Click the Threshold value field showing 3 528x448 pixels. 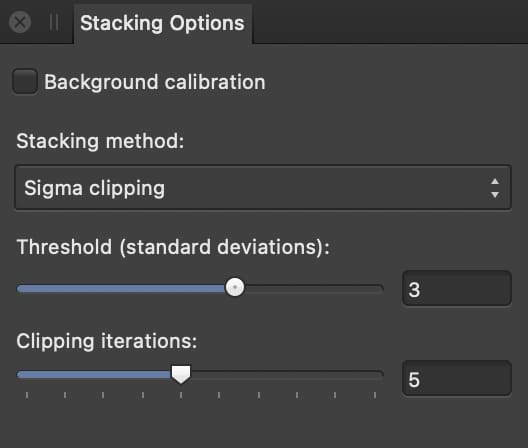click(x=457, y=289)
